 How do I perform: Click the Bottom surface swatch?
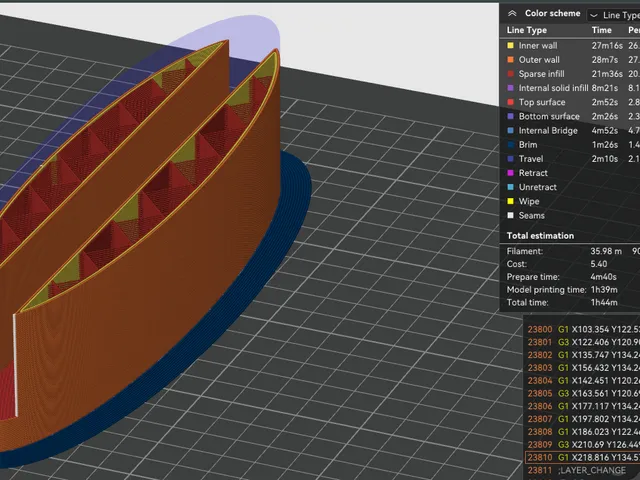tap(510, 116)
